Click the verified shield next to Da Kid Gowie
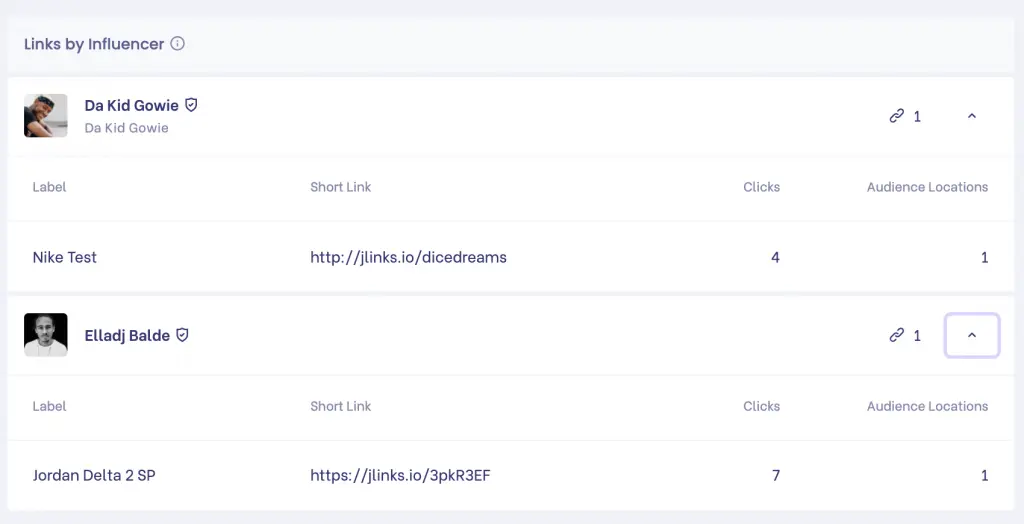1024x524 pixels. click(x=191, y=104)
